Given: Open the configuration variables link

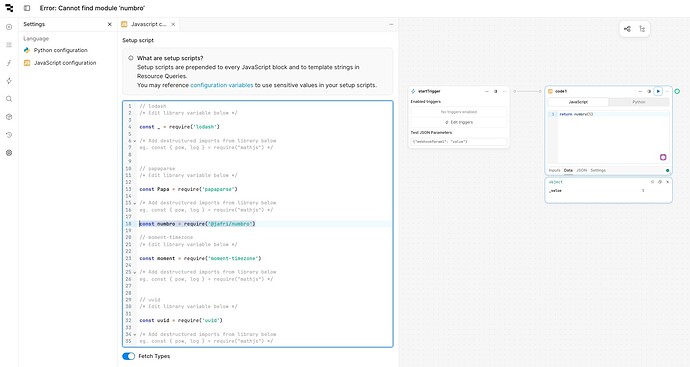Looking at the screenshot, I should 221,85.
